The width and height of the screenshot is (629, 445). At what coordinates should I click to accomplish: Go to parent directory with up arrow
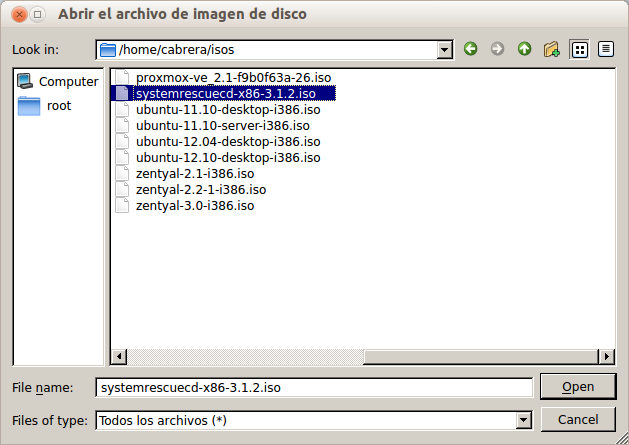click(524, 49)
